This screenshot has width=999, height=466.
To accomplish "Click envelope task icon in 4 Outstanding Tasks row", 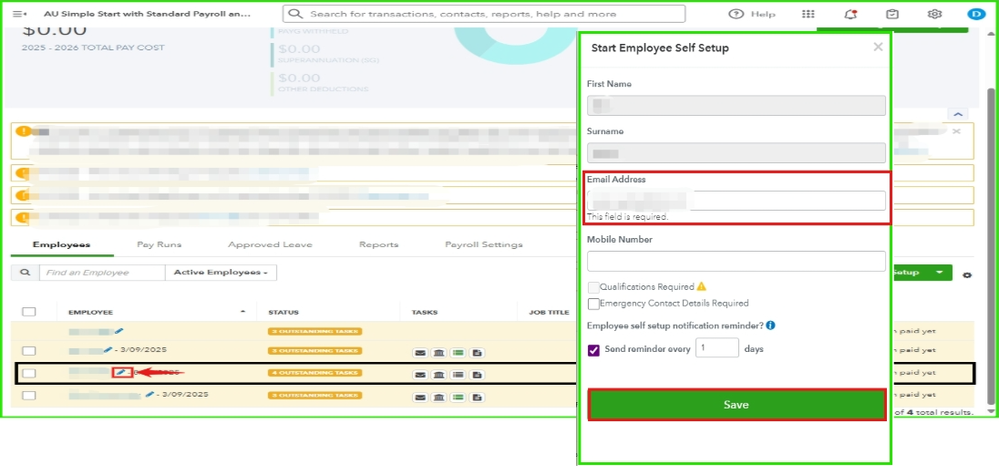I will (x=419, y=374).
